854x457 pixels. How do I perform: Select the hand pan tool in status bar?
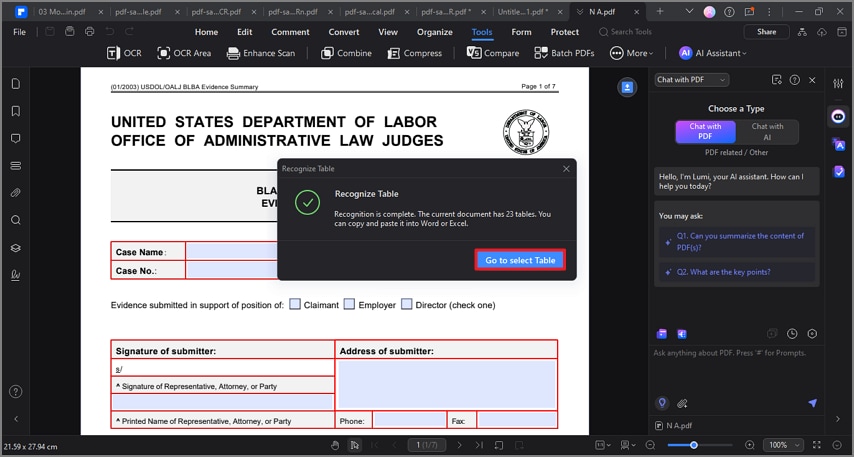tap(336, 445)
